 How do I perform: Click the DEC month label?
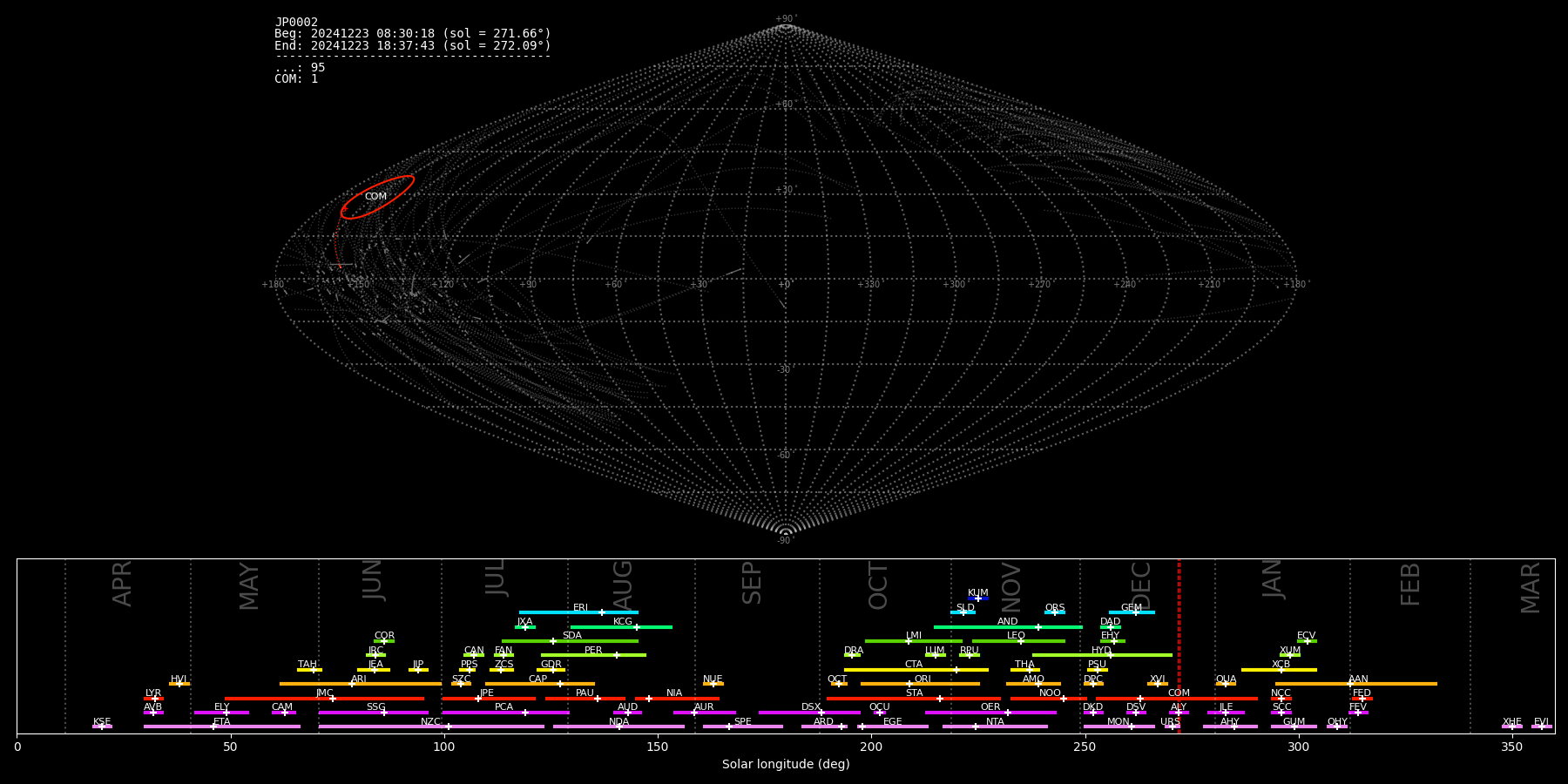[1141, 585]
